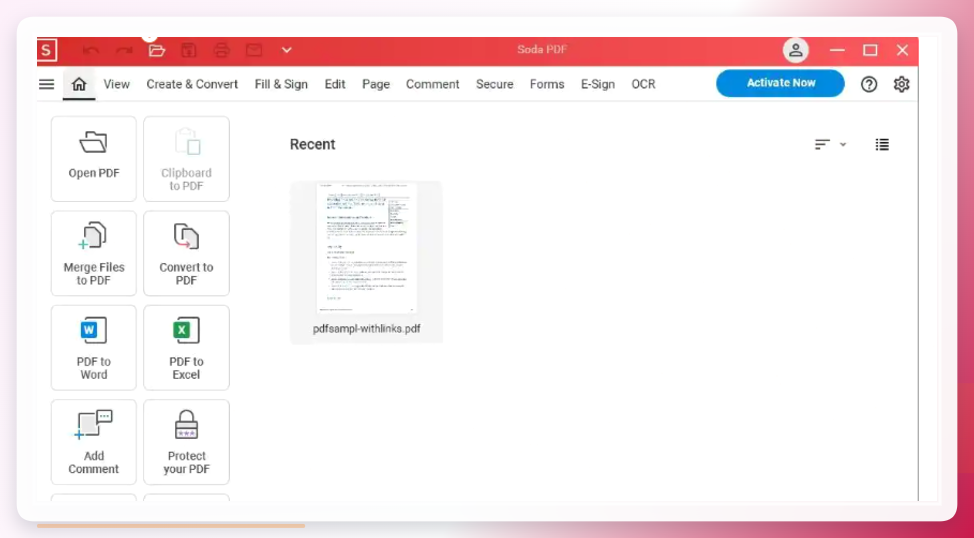Image resolution: width=974 pixels, height=538 pixels.
Task: Select the Page tab
Action: (376, 84)
